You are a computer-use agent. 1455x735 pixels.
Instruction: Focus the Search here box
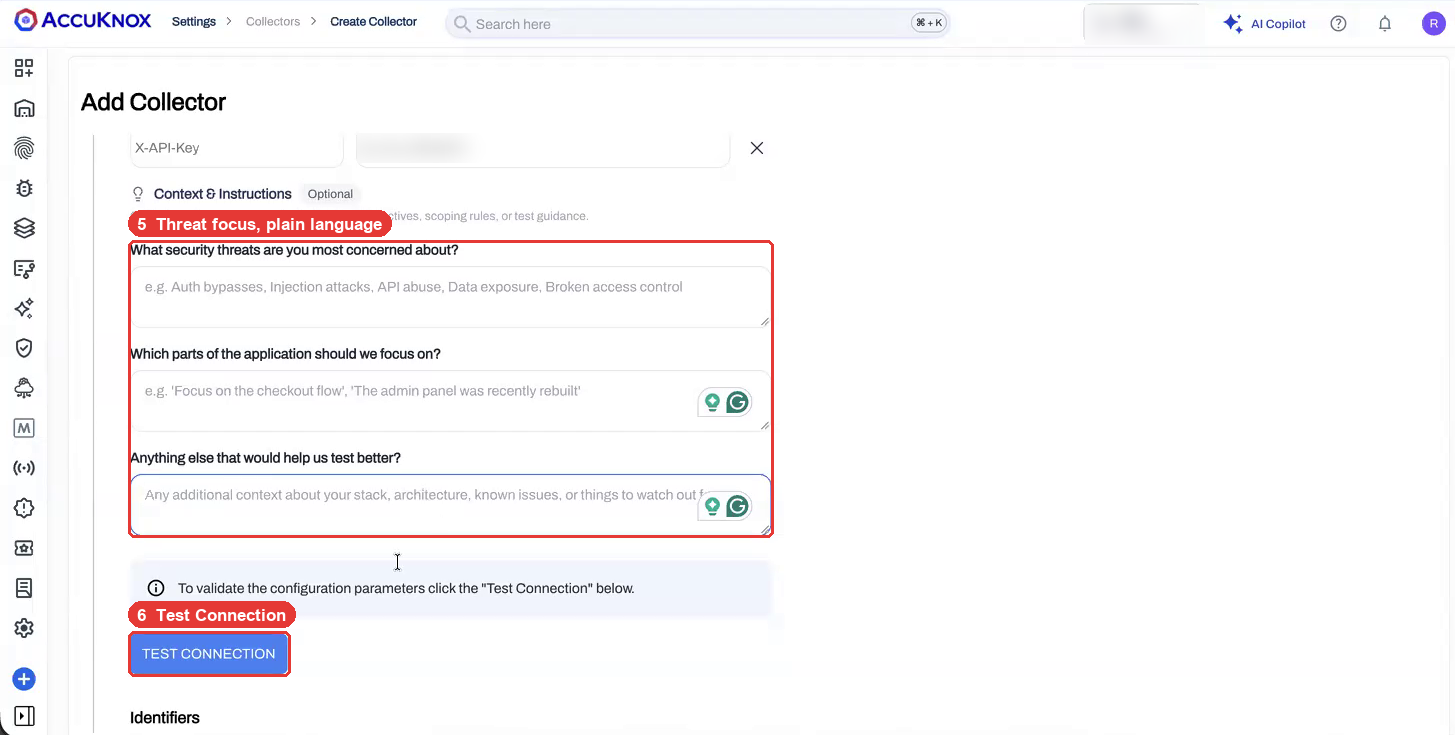pyautogui.click(x=697, y=24)
